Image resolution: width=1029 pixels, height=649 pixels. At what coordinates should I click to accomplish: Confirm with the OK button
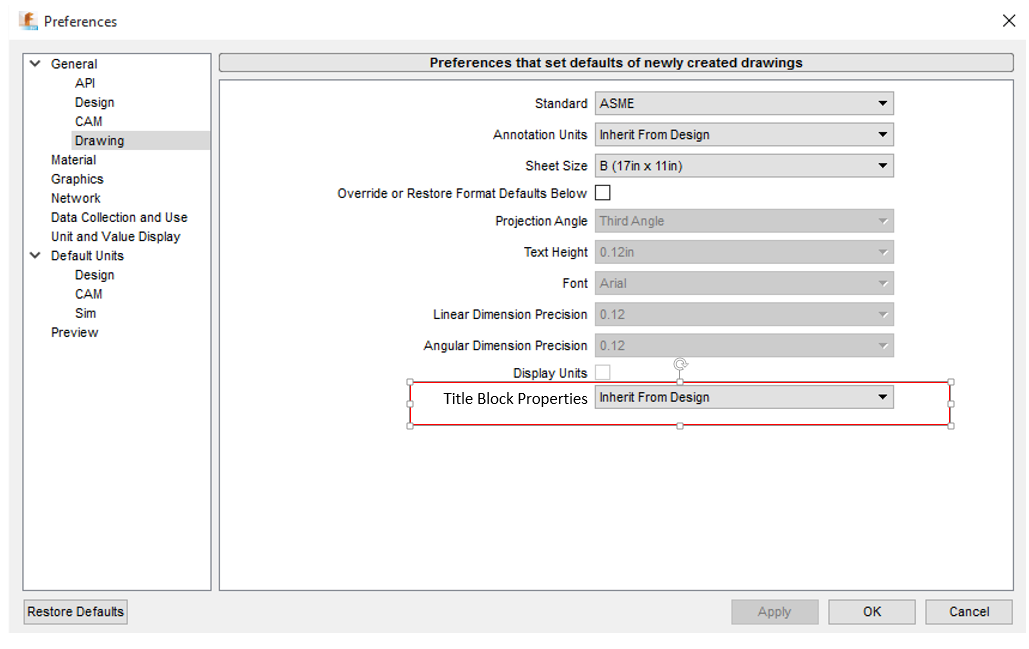coord(872,612)
